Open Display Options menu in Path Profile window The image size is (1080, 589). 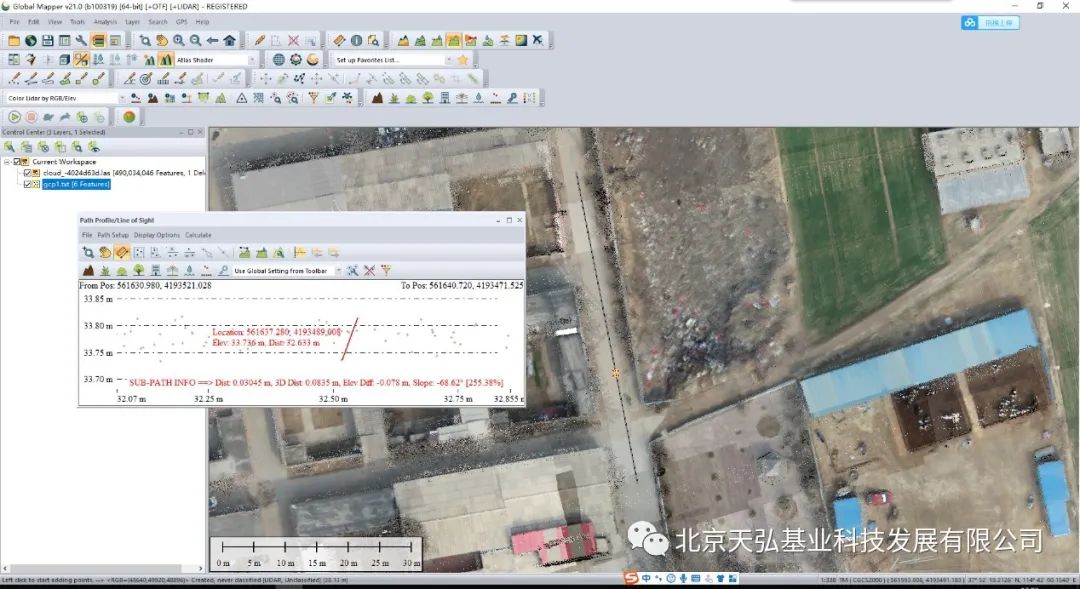156,235
